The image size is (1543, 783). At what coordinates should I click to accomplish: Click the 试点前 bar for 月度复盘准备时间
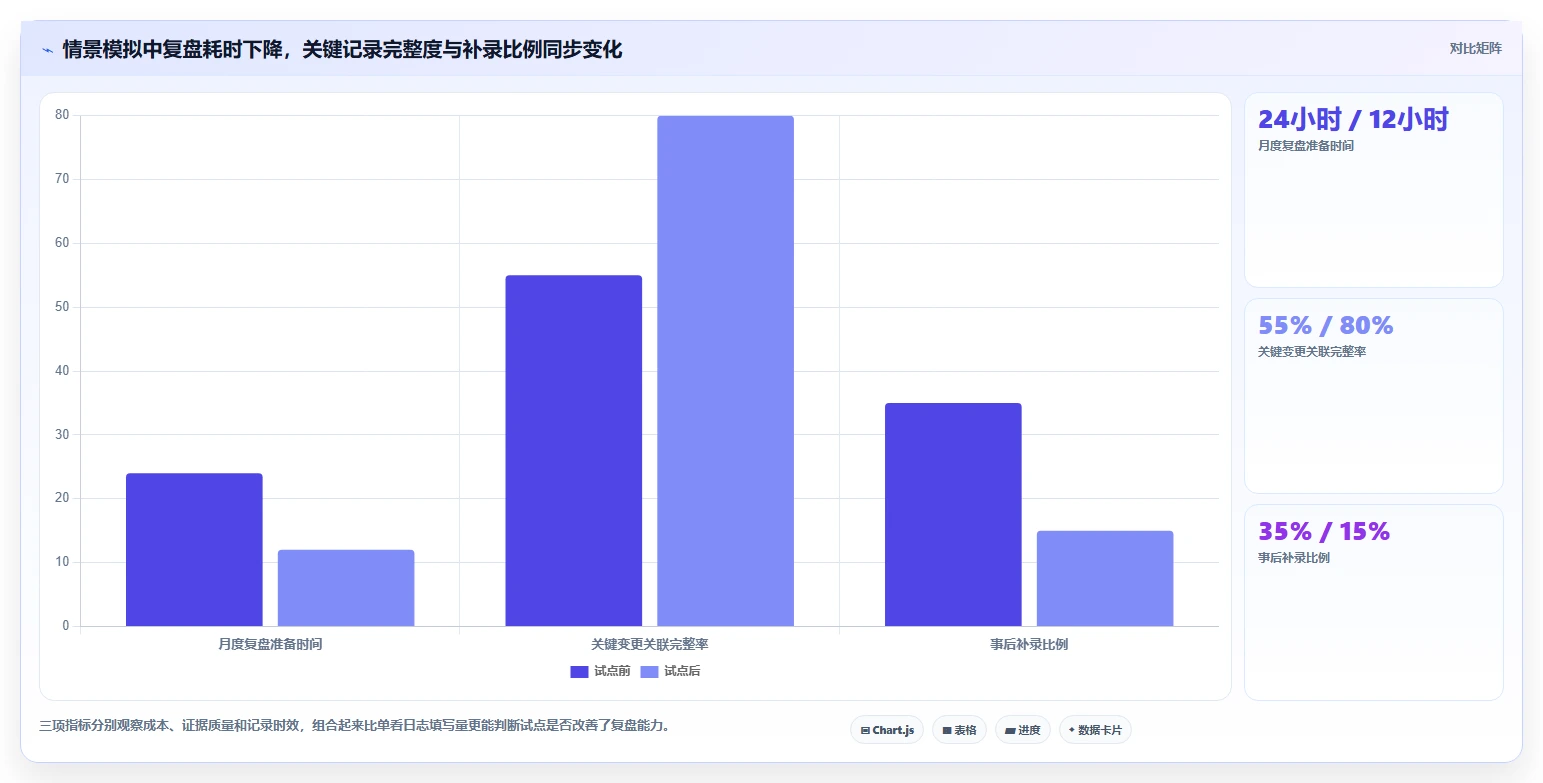pos(194,550)
